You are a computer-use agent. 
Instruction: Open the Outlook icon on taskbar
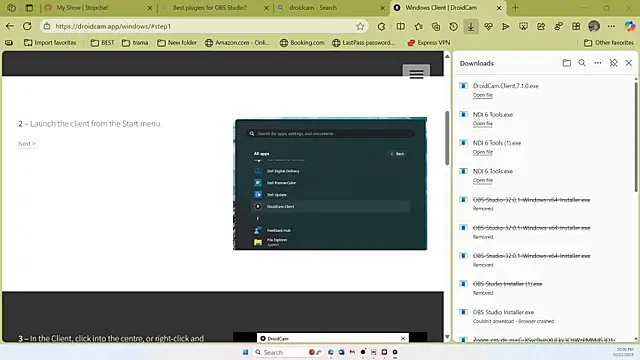pyautogui.click(x=341, y=352)
